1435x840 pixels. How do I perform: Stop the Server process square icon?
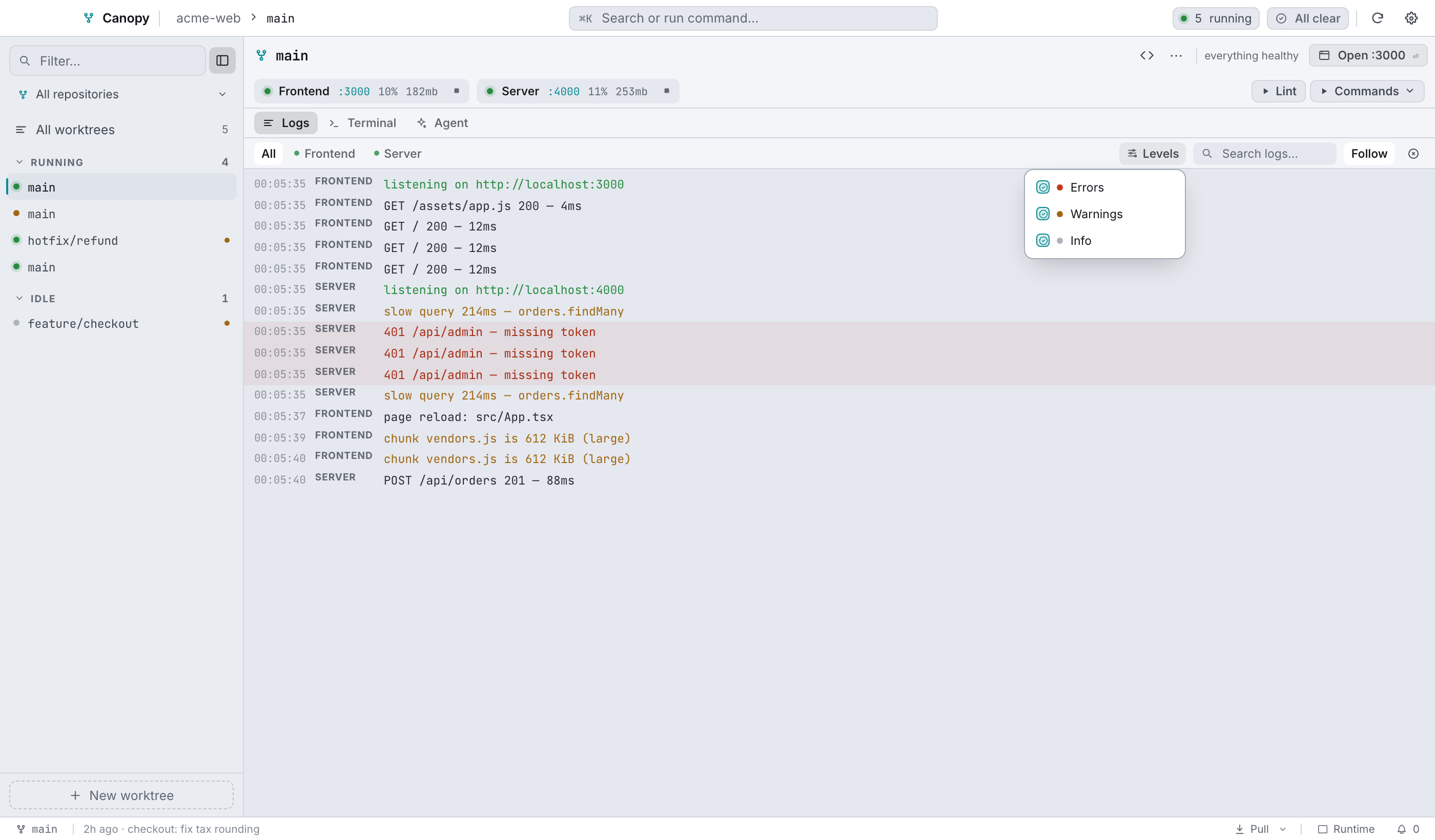(666, 91)
